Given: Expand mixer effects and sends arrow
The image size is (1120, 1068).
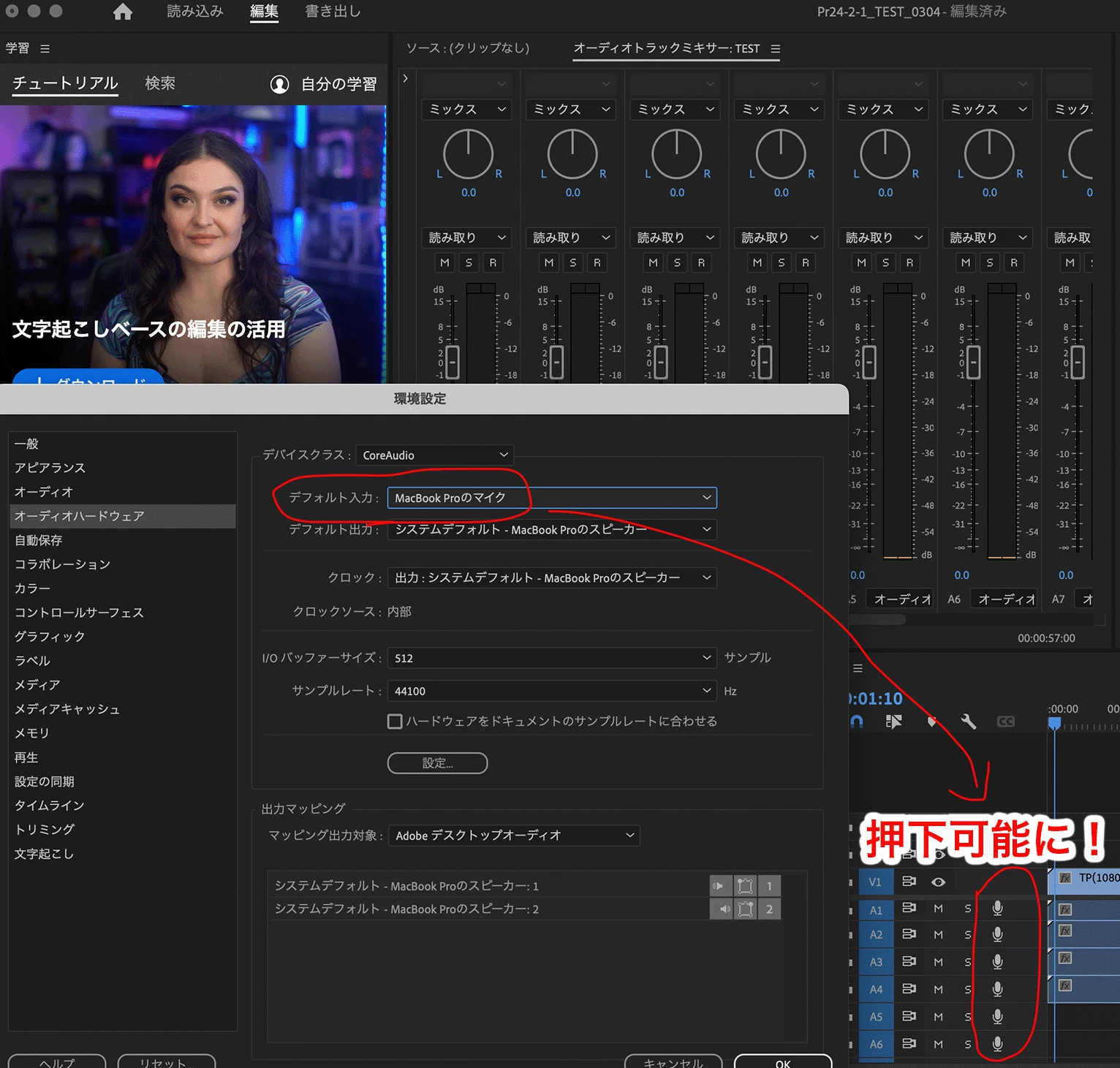Looking at the screenshot, I should pos(405,78).
